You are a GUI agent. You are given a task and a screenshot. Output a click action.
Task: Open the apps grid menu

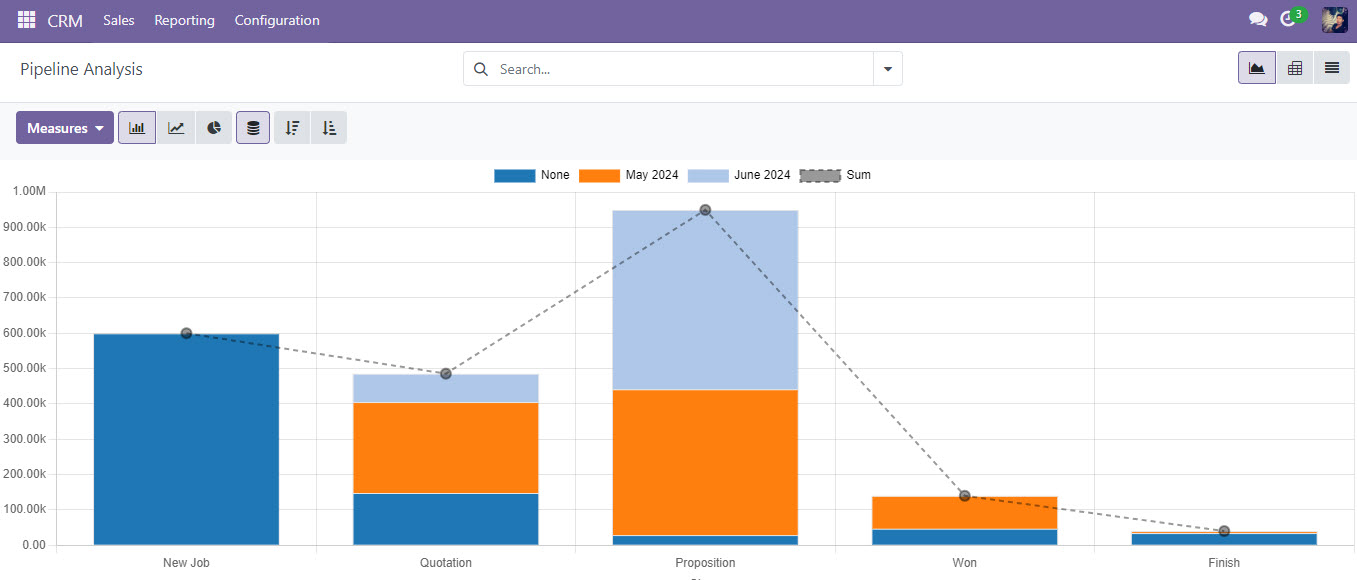pyautogui.click(x=26, y=20)
